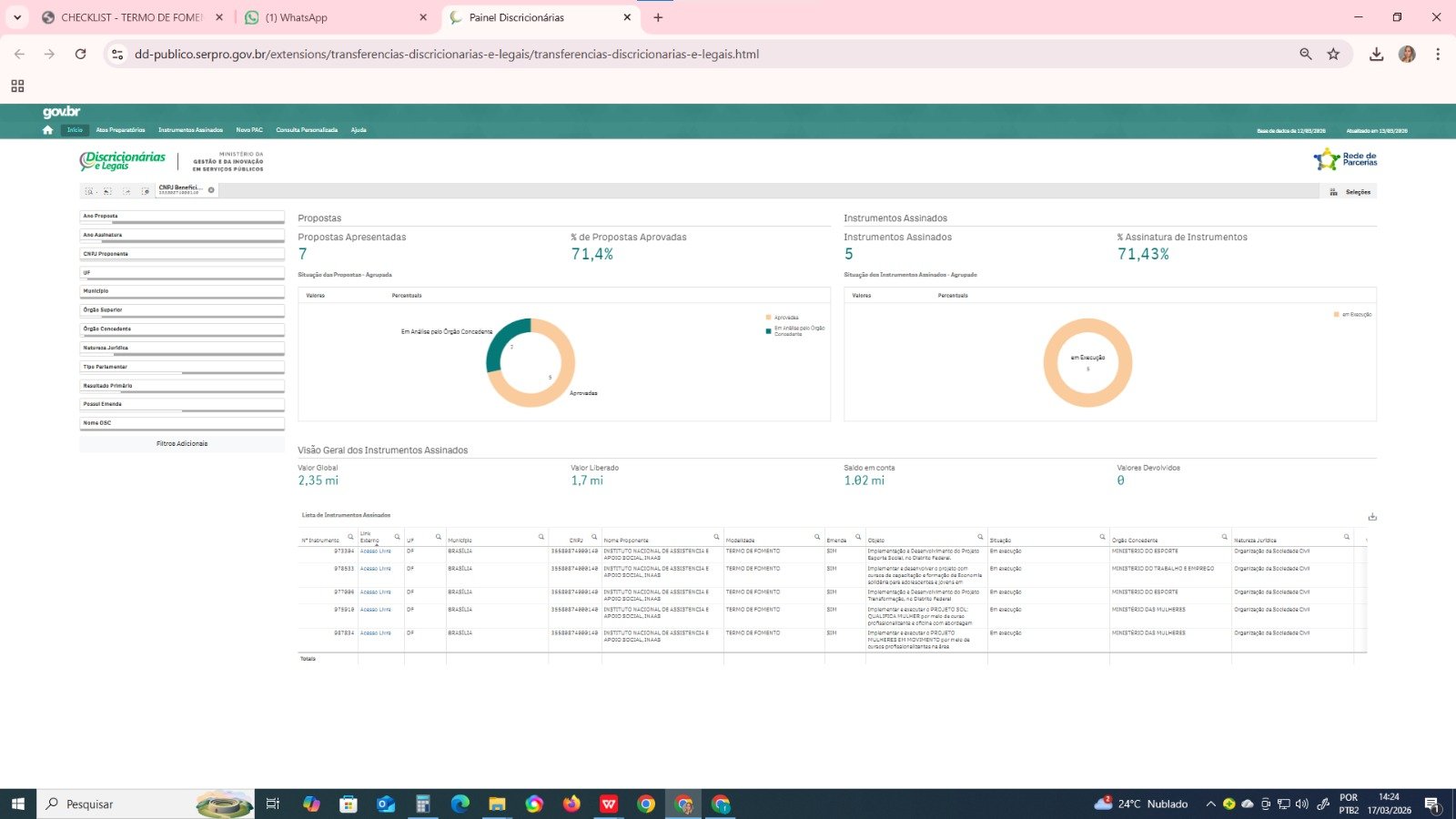Step back in selections history
This screenshot has width=1456, height=819.
click(x=107, y=191)
